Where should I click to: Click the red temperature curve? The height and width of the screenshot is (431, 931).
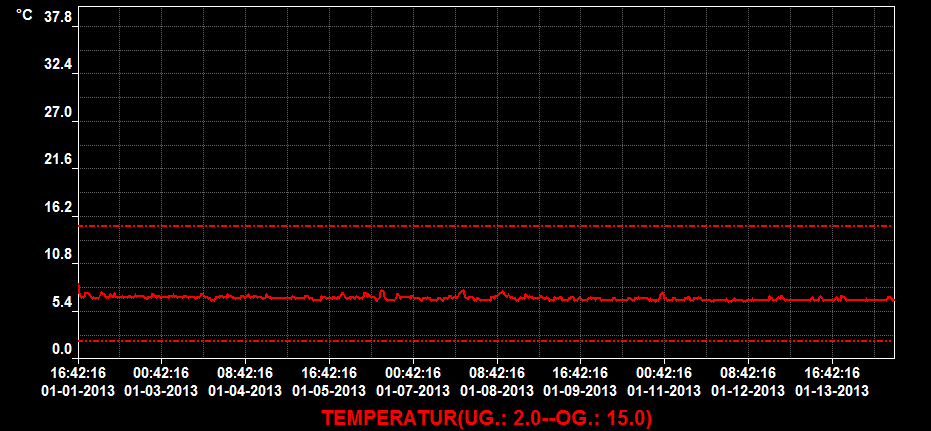tap(486, 297)
